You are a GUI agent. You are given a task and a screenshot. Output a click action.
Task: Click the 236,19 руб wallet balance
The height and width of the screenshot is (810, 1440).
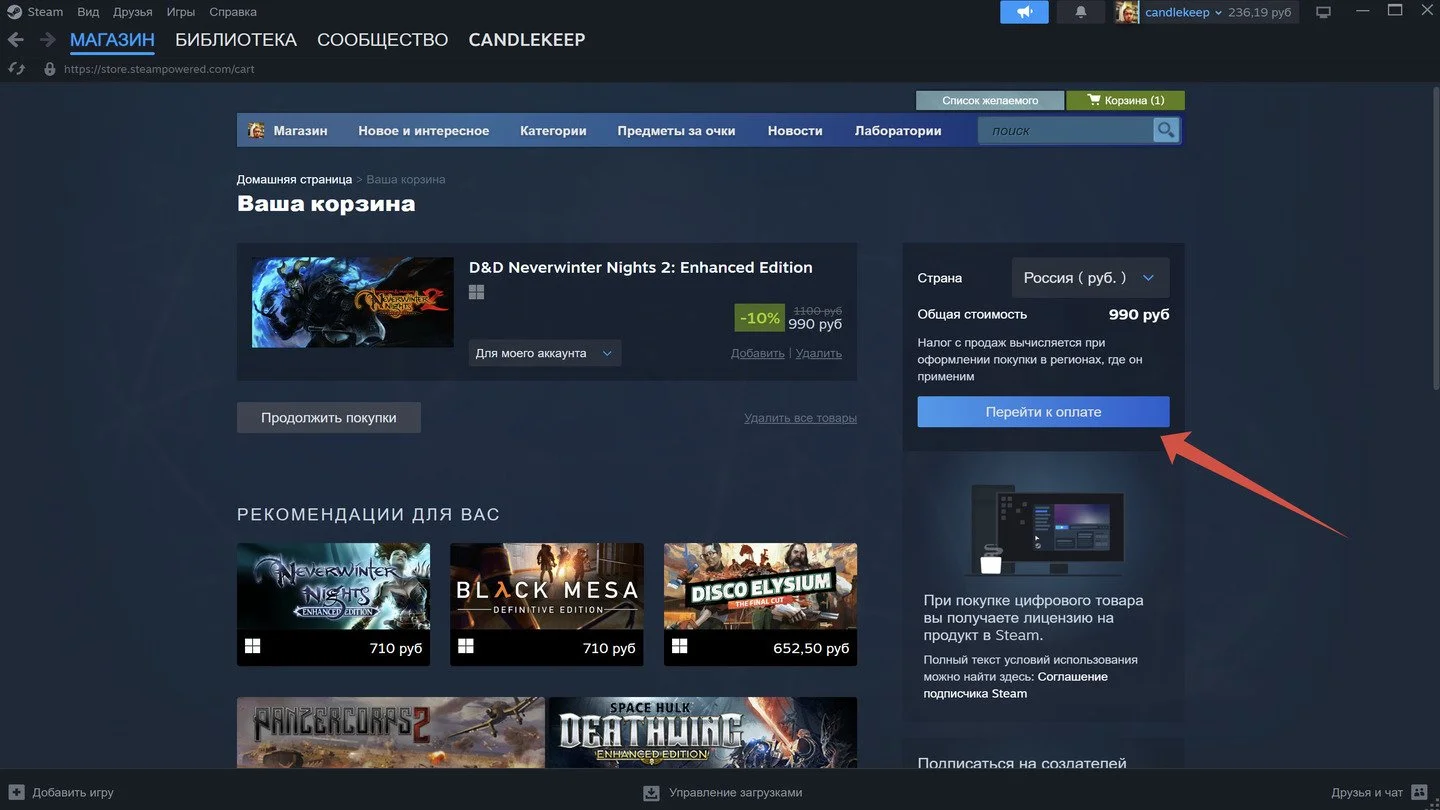pos(1259,12)
